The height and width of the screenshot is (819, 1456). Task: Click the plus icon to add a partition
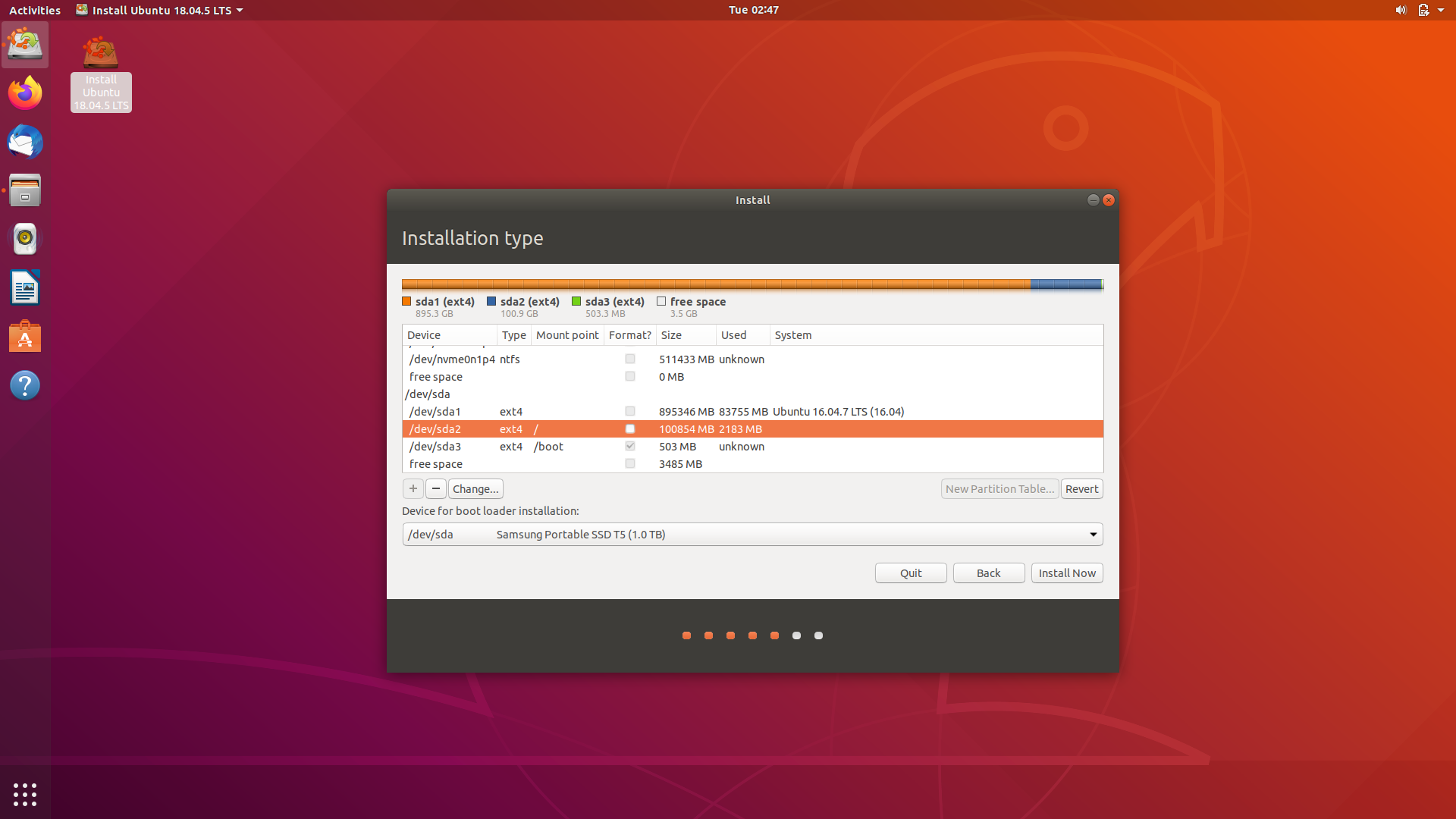[x=413, y=488]
